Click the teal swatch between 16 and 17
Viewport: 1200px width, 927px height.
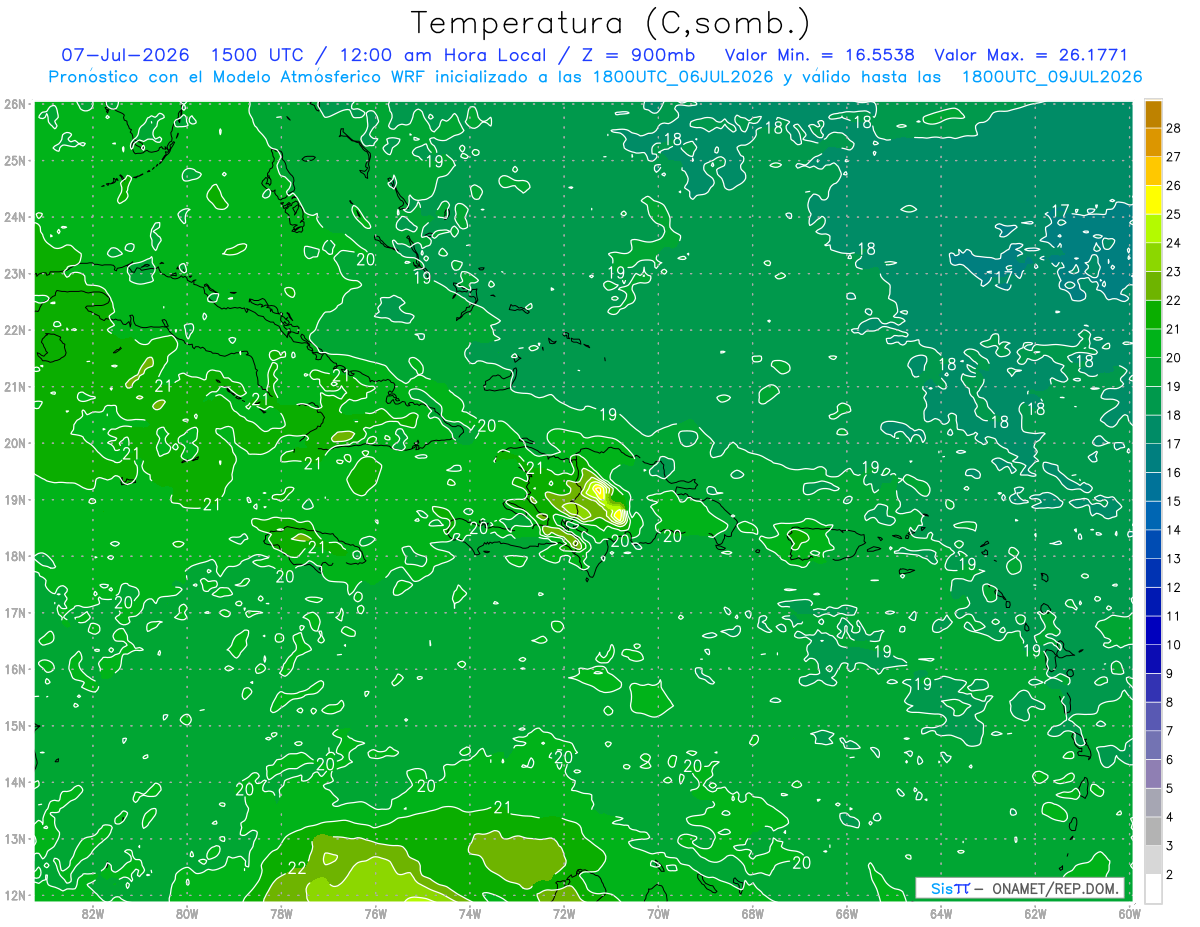tap(1153, 459)
